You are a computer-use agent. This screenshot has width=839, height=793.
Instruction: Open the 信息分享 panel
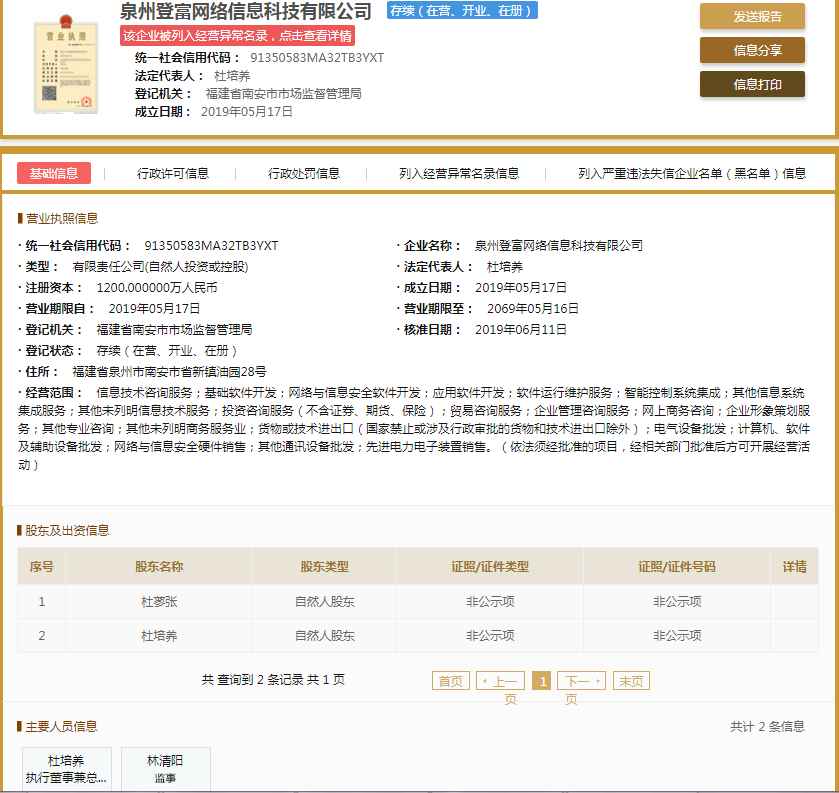(751, 50)
